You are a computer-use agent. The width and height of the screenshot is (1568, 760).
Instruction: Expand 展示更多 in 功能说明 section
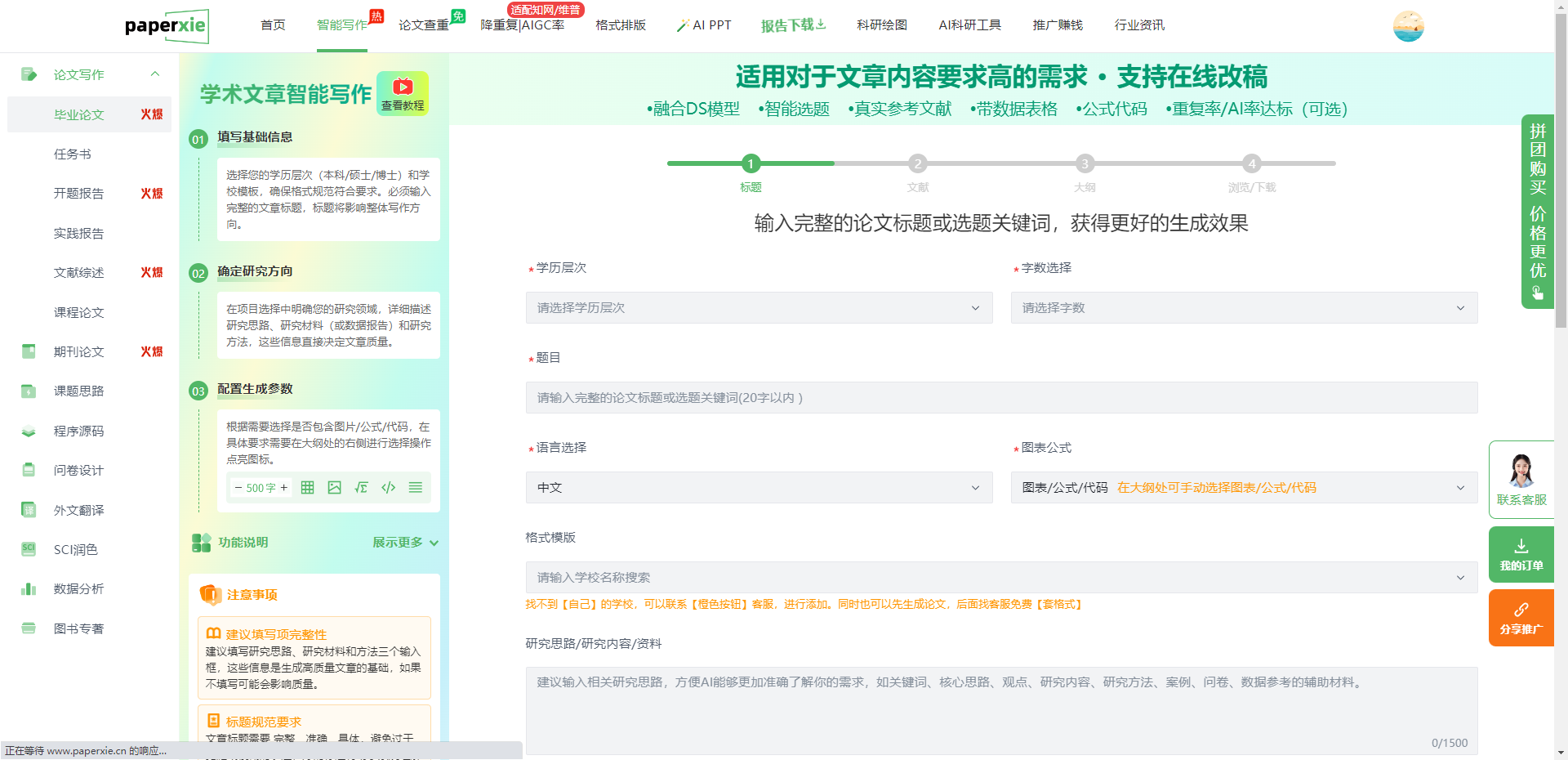(405, 543)
